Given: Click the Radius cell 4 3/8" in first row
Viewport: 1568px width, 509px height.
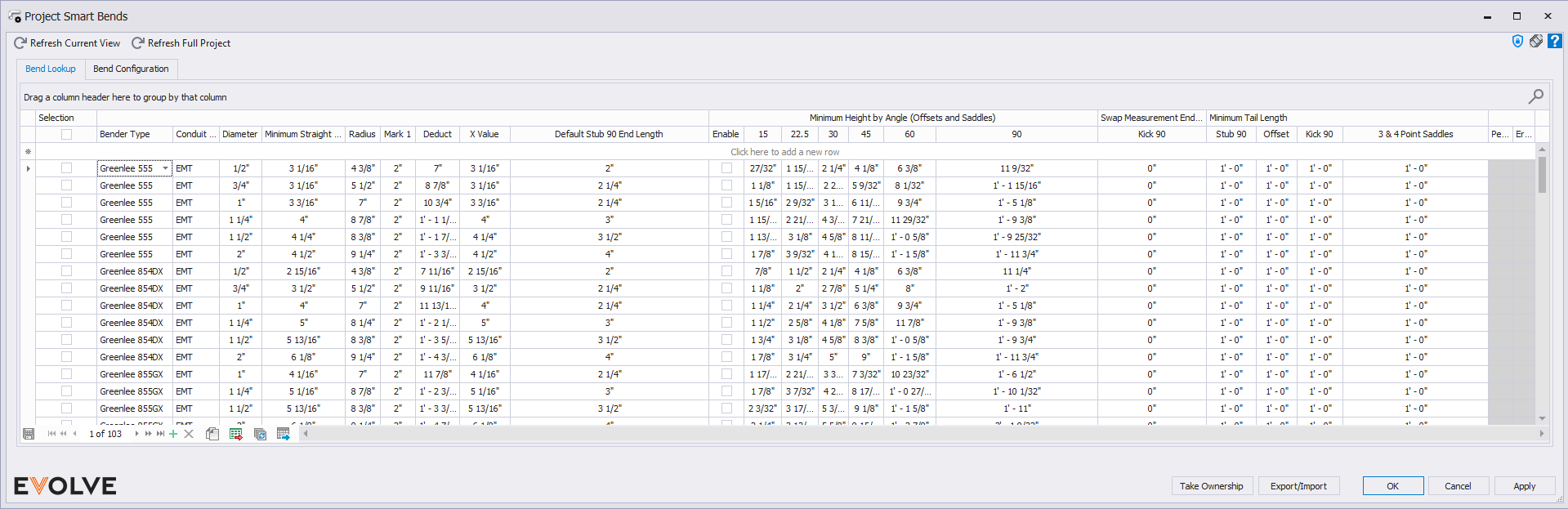Looking at the screenshot, I should [363, 168].
